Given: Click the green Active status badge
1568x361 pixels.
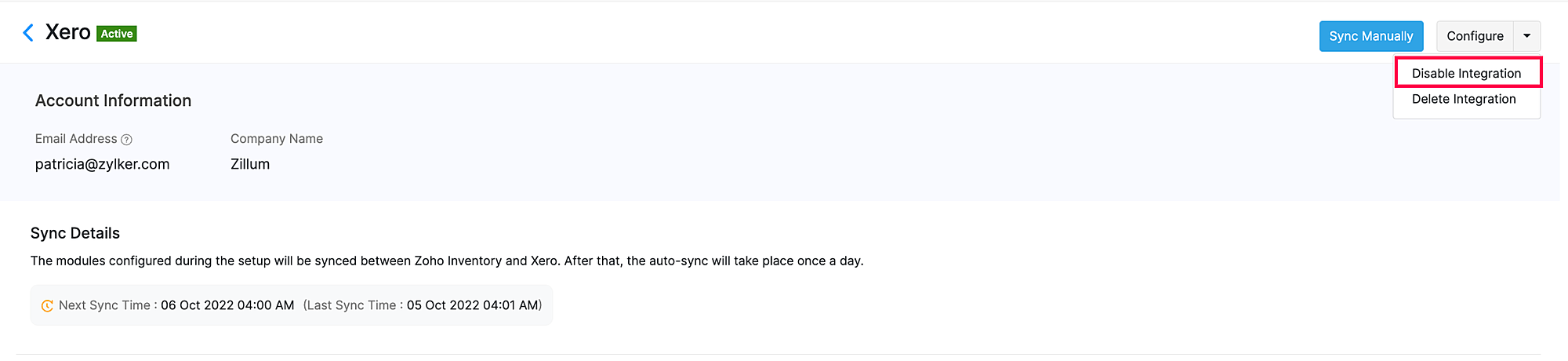Looking at the screenshot, I should pyautogui.click(x=117, y=34).
